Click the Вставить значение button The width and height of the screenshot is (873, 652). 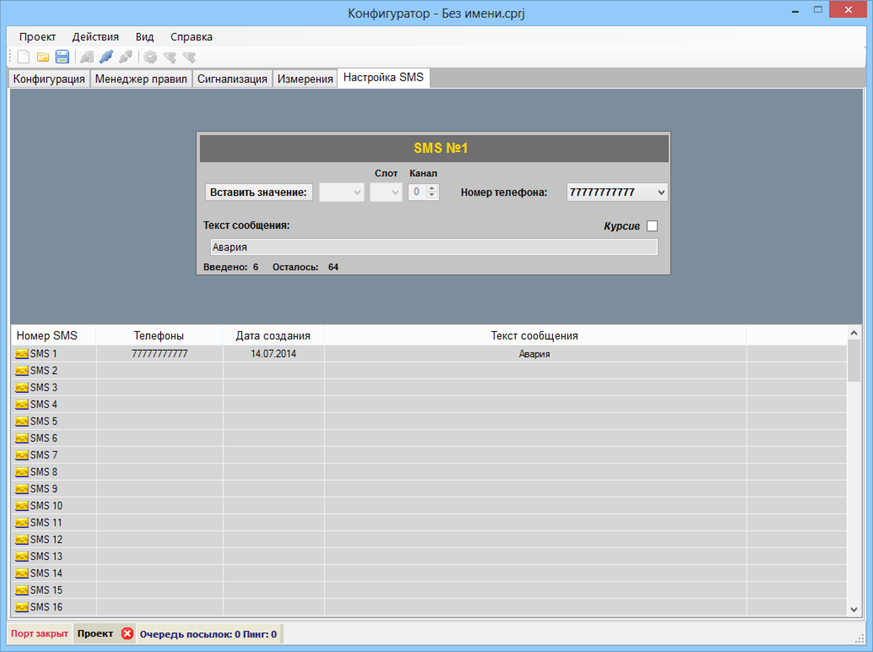pos(258,192)
